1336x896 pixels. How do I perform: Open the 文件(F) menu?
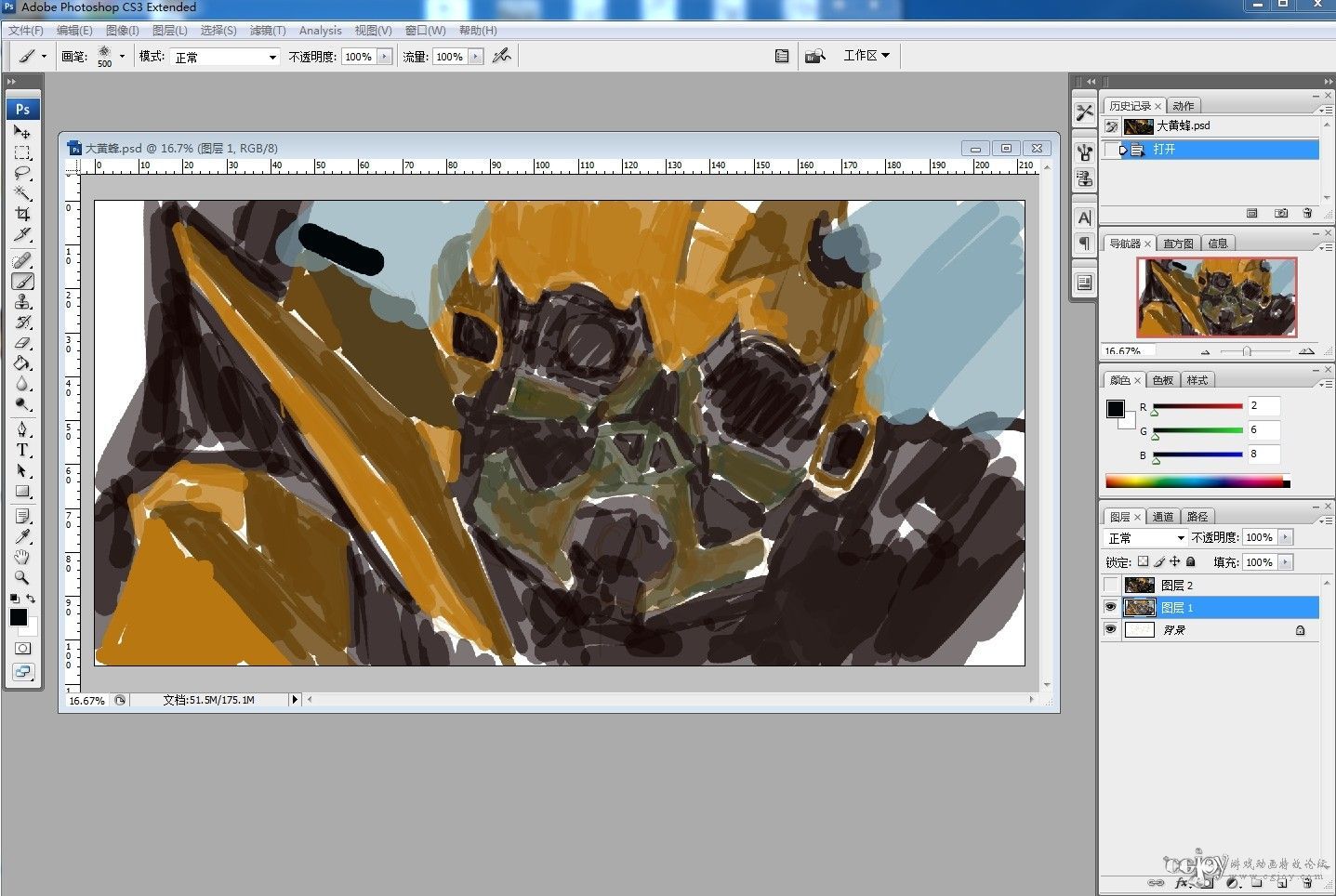(x=26, y=31)
